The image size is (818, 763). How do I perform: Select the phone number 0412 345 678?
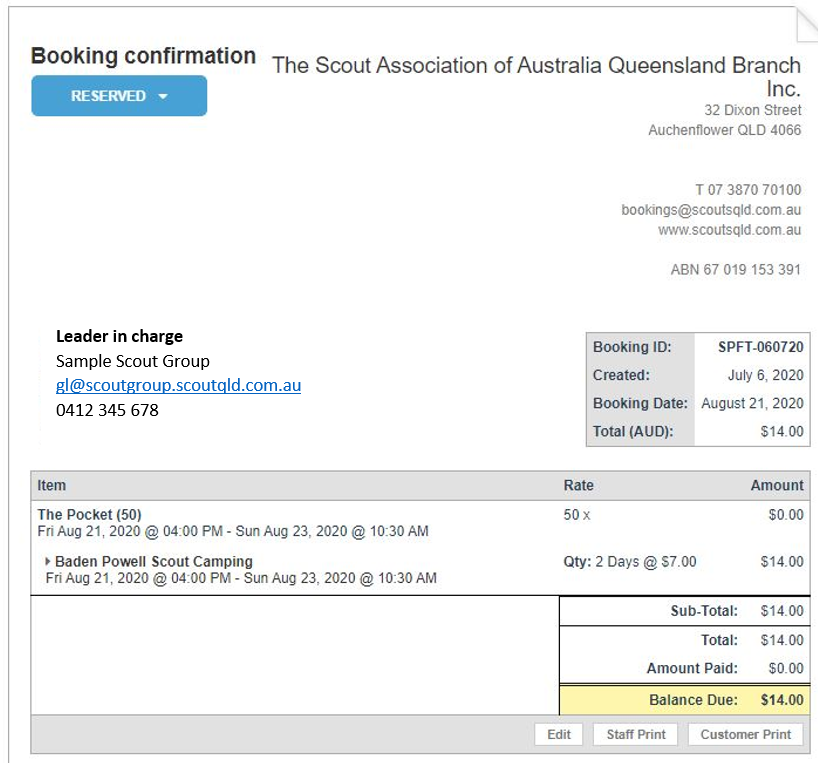[107, 410]
